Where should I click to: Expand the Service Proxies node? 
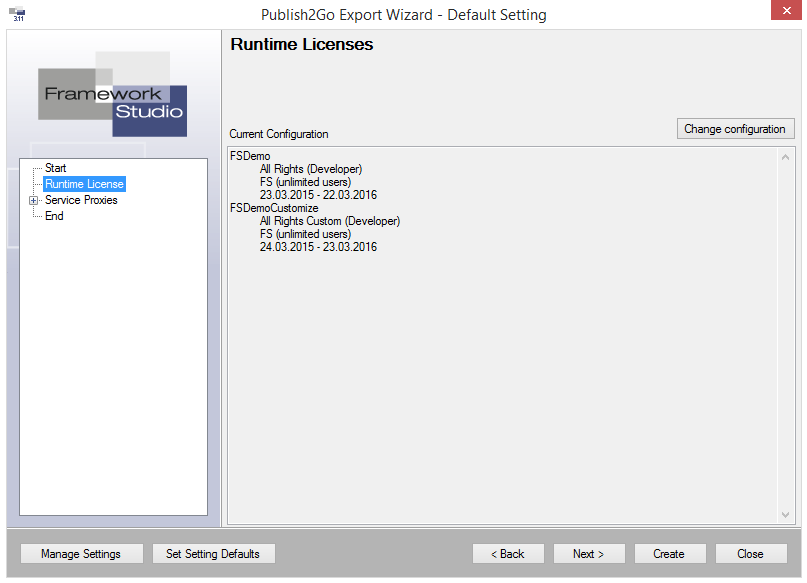[33, 200]
